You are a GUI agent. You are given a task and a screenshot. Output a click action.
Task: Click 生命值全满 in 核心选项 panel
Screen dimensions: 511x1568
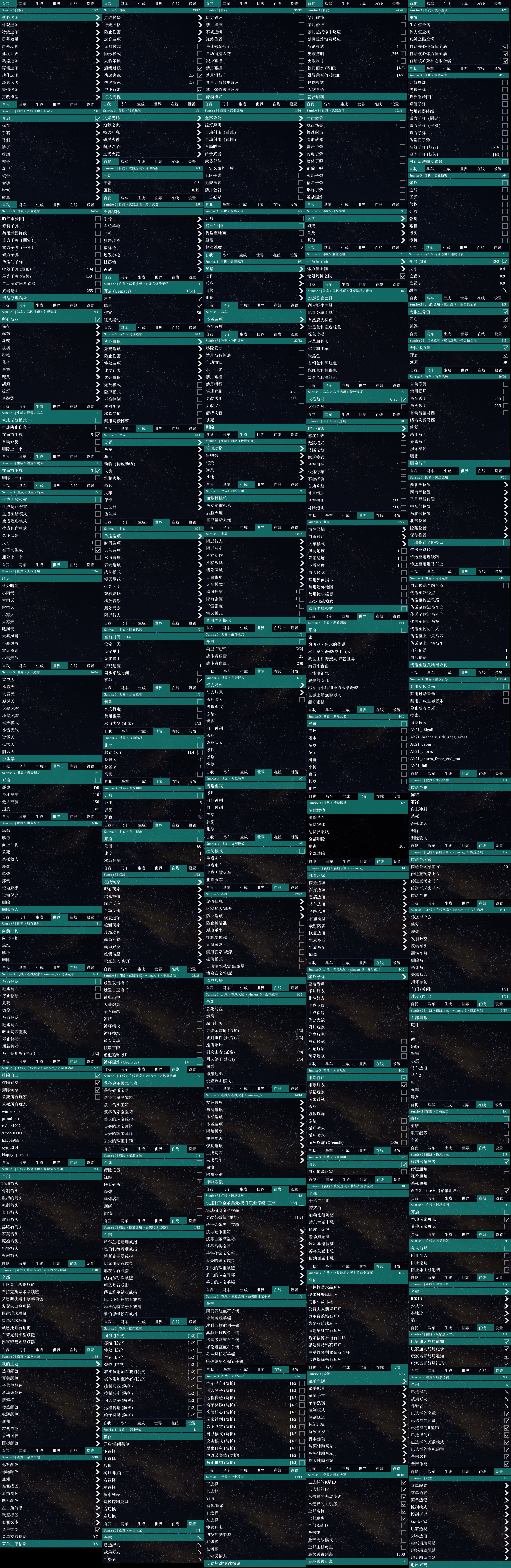tap(459, 25)
